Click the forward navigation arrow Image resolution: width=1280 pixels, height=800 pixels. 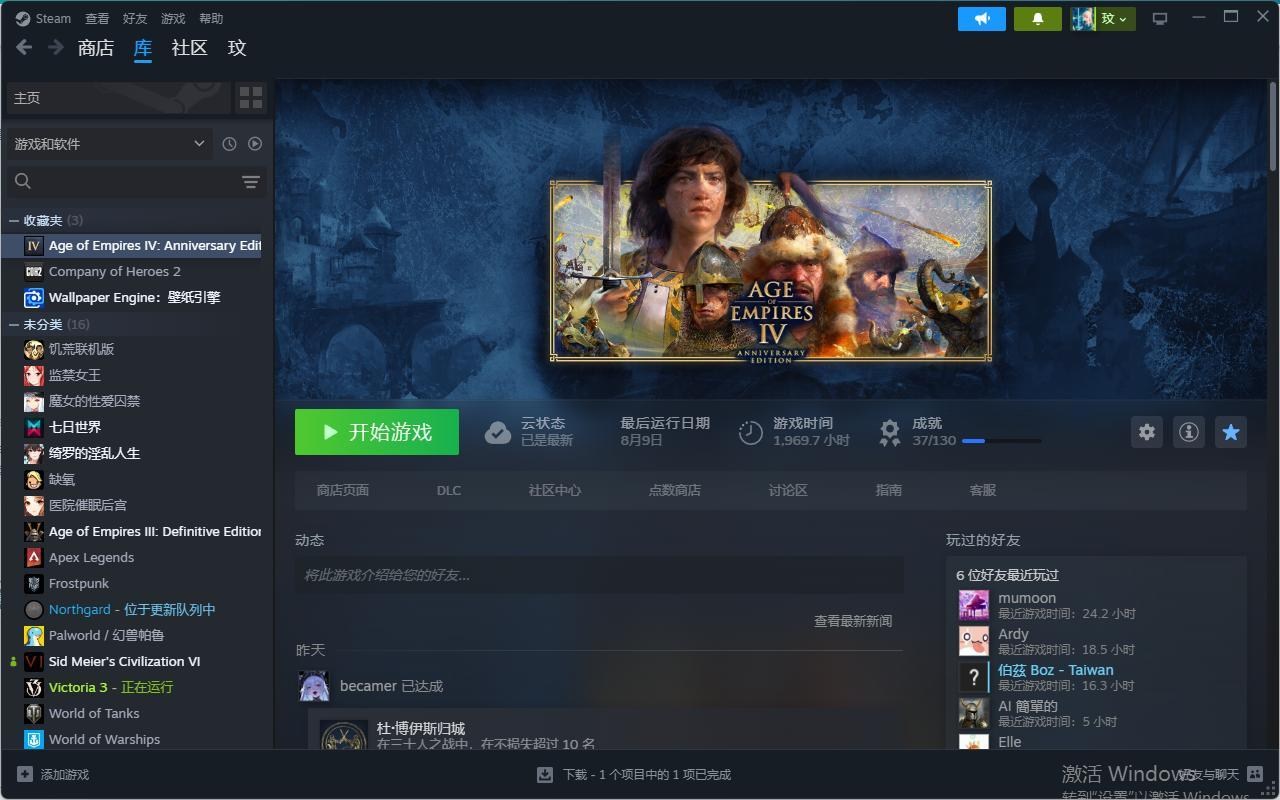click(56, 47)
